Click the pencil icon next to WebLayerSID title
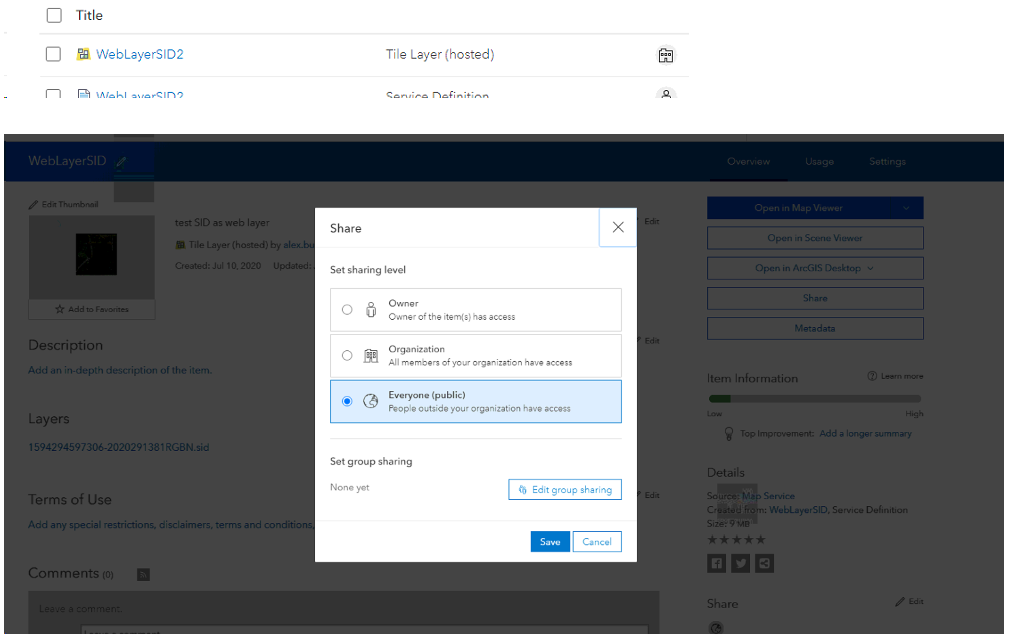The width and height of the screenshot is (1015, 643). click(x=121, y=162)
